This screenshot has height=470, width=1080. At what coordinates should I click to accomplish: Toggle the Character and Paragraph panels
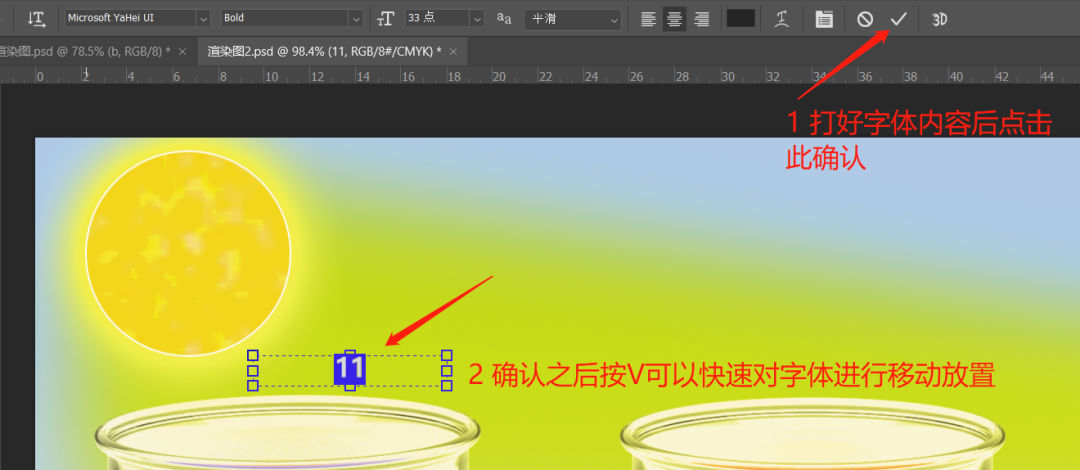pyautogui.click(x=824, y=19)
